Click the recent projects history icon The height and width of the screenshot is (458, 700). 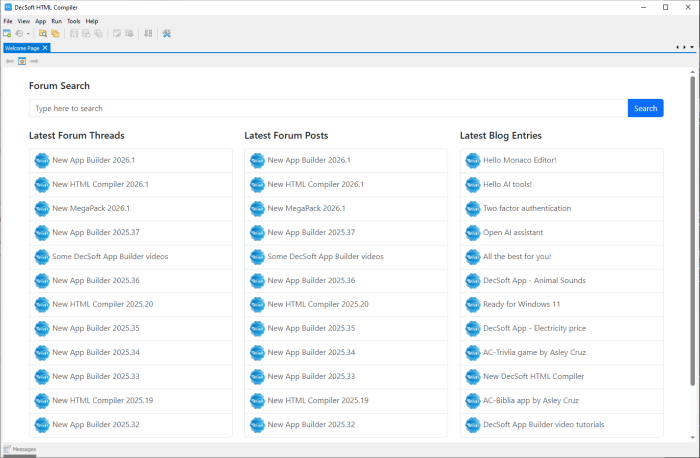19,33
